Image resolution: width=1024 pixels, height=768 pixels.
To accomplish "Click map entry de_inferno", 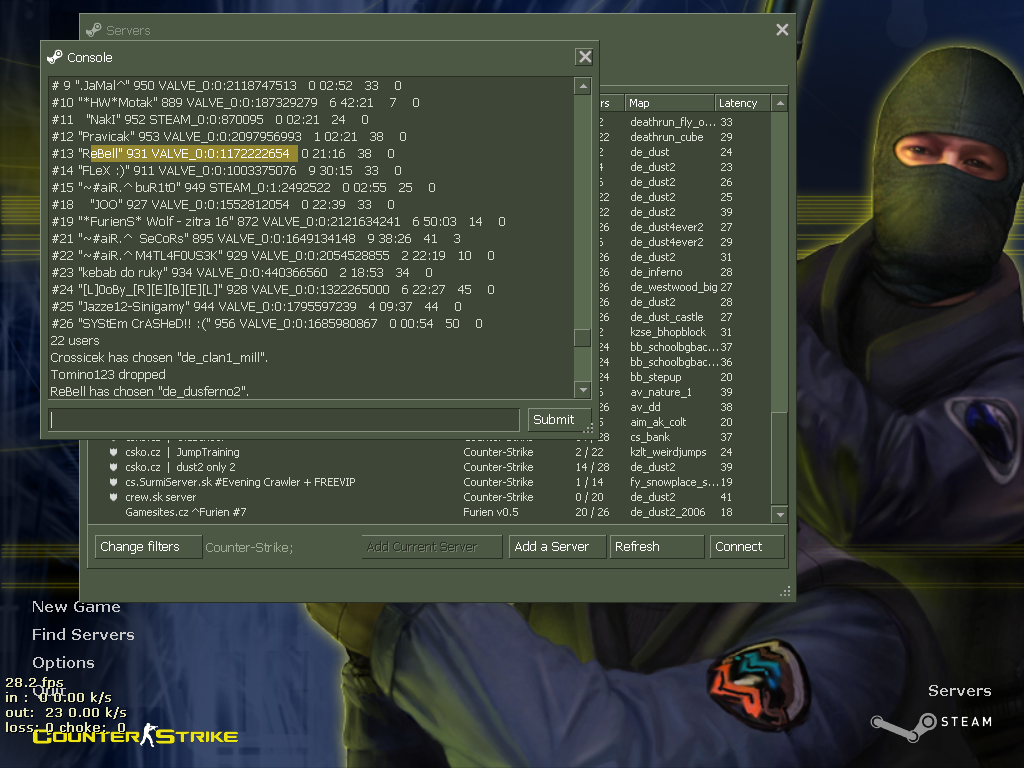I will (656, 272).
